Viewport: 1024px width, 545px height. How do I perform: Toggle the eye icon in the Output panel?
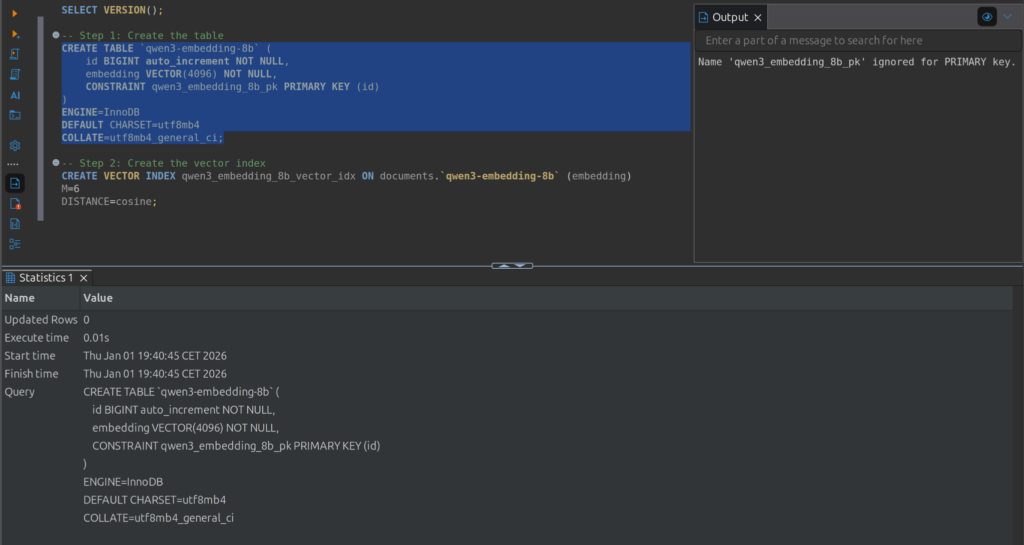click(x=986, y=17)
